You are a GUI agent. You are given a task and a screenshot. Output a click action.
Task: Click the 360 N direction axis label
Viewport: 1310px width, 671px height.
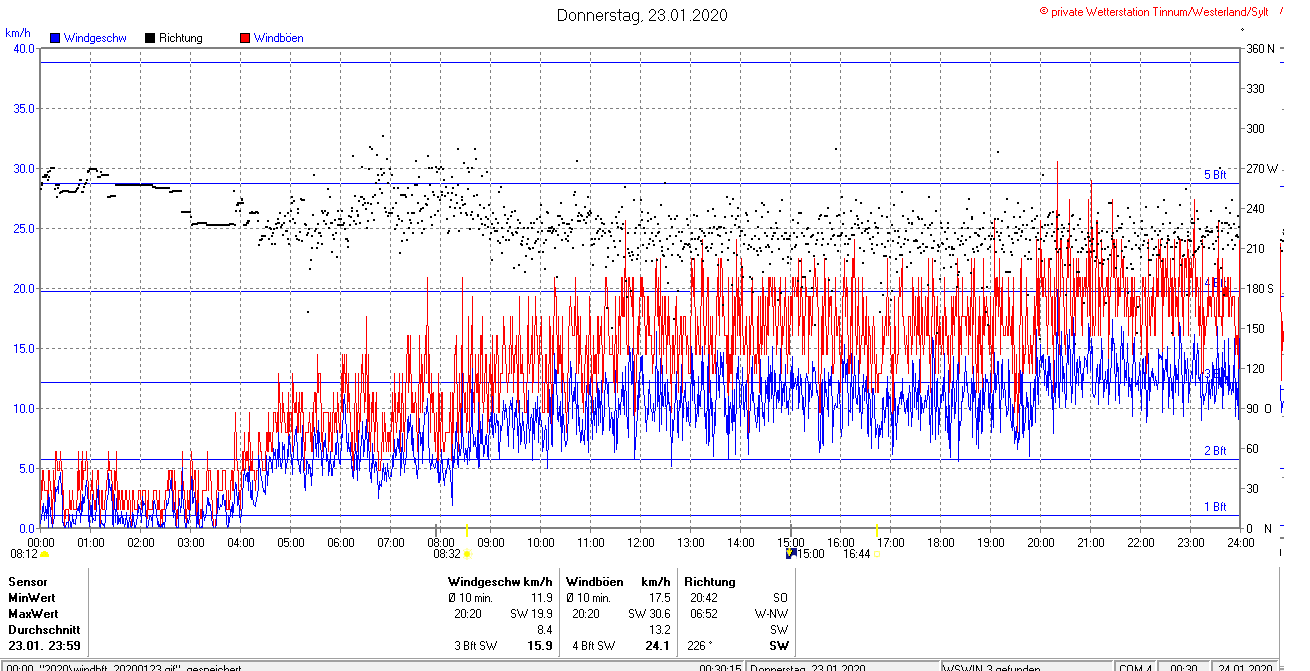pos(1260,48)
